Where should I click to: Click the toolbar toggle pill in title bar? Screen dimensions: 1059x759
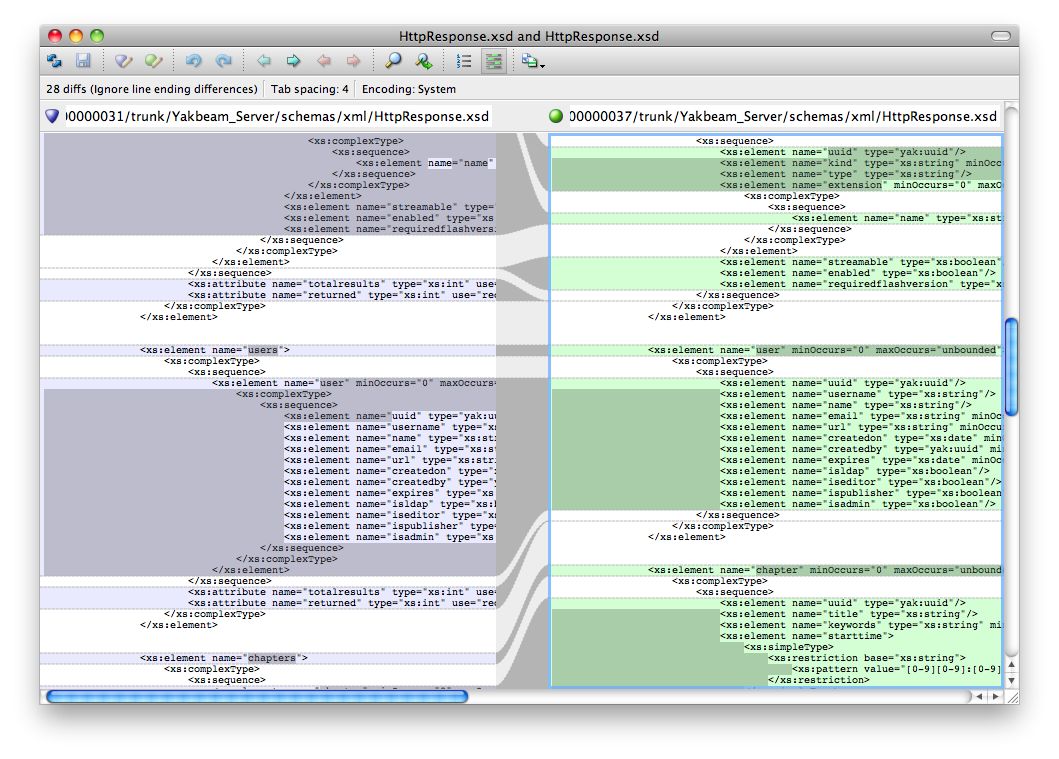1001,36
